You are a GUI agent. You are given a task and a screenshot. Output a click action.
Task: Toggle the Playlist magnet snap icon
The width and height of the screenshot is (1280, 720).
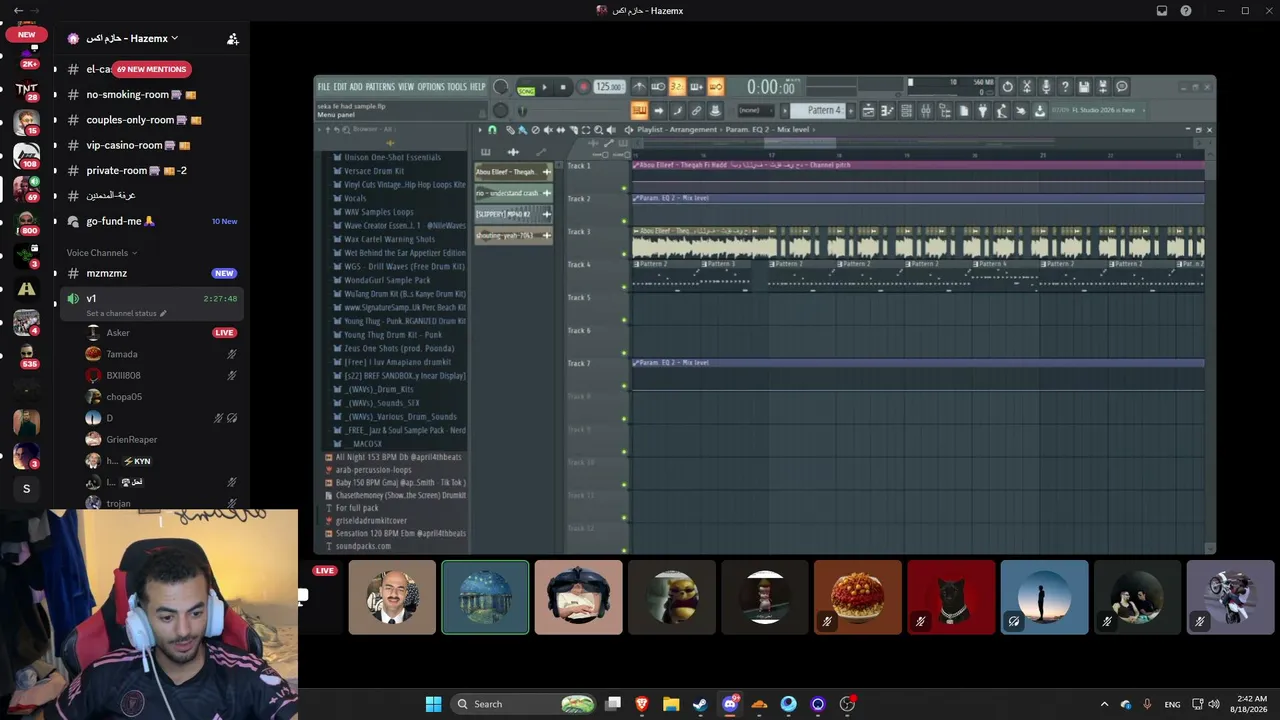tap(492, 130)
